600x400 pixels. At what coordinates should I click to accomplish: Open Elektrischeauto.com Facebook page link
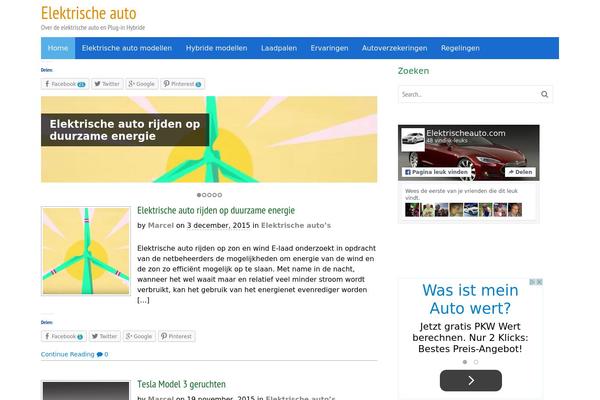coord(466,133)
